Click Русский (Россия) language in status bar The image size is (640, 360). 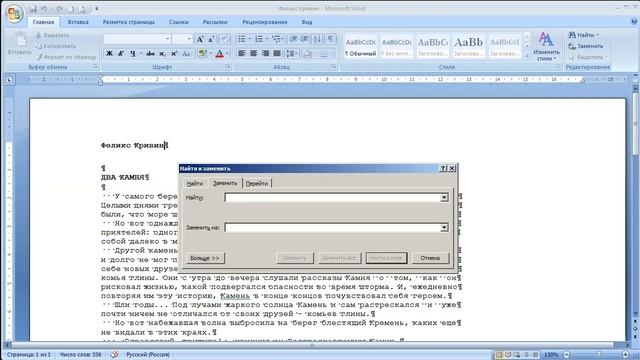coord(148,355)
